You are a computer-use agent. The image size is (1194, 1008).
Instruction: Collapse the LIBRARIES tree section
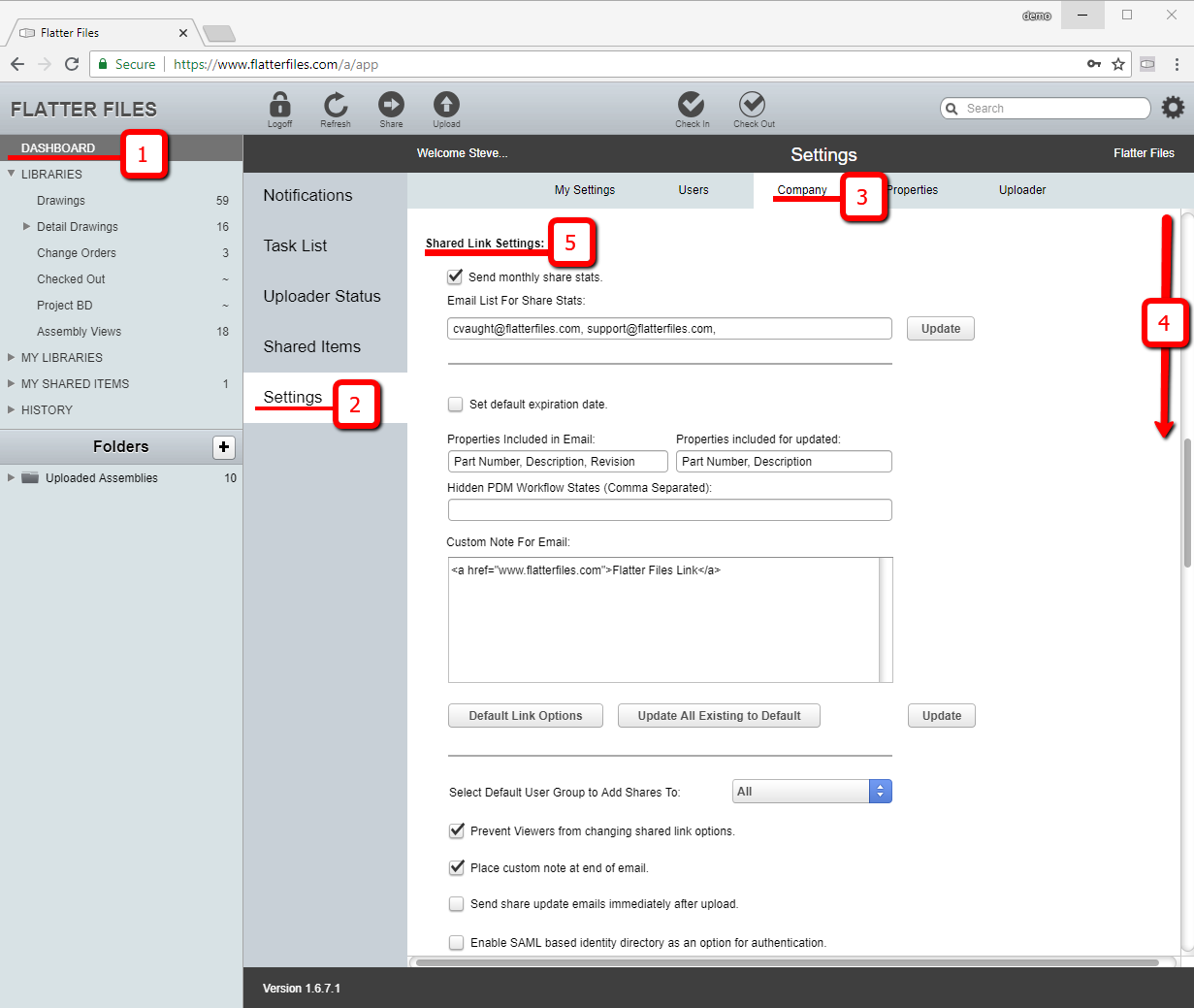12,174
